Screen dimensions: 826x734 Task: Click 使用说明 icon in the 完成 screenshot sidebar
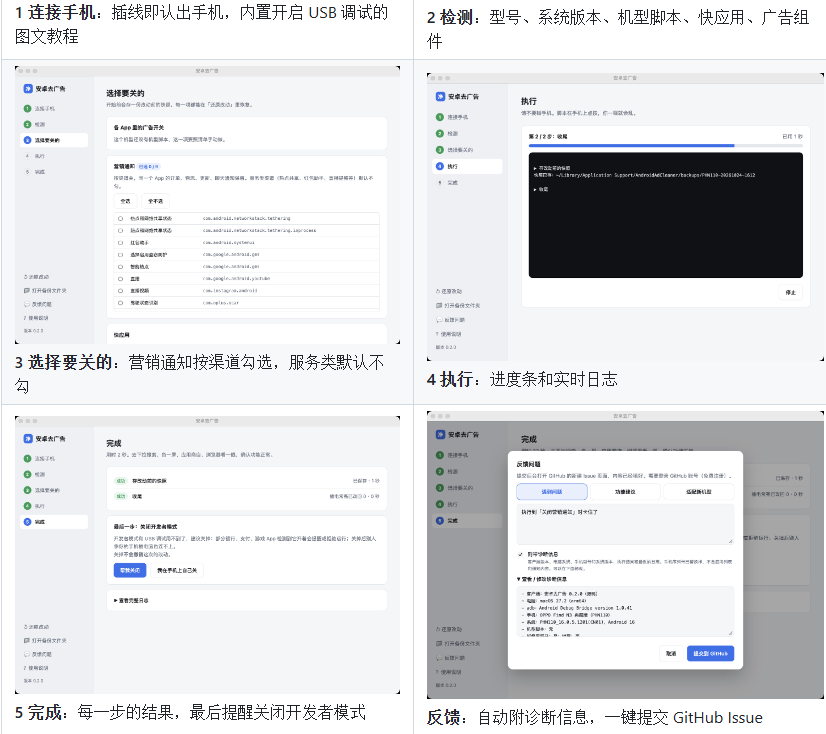(x=25, y=668)
